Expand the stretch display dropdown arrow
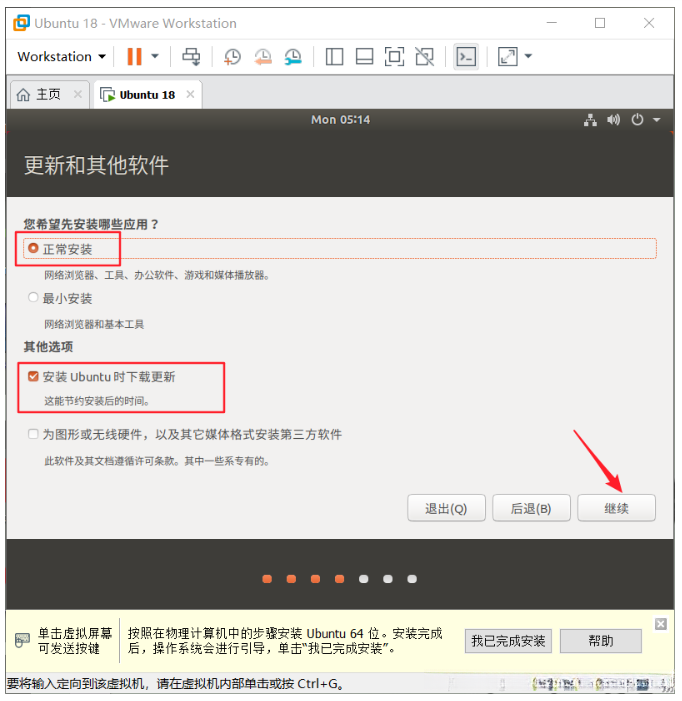The height and width of the screenshot is (701, 682). (528, 56)
